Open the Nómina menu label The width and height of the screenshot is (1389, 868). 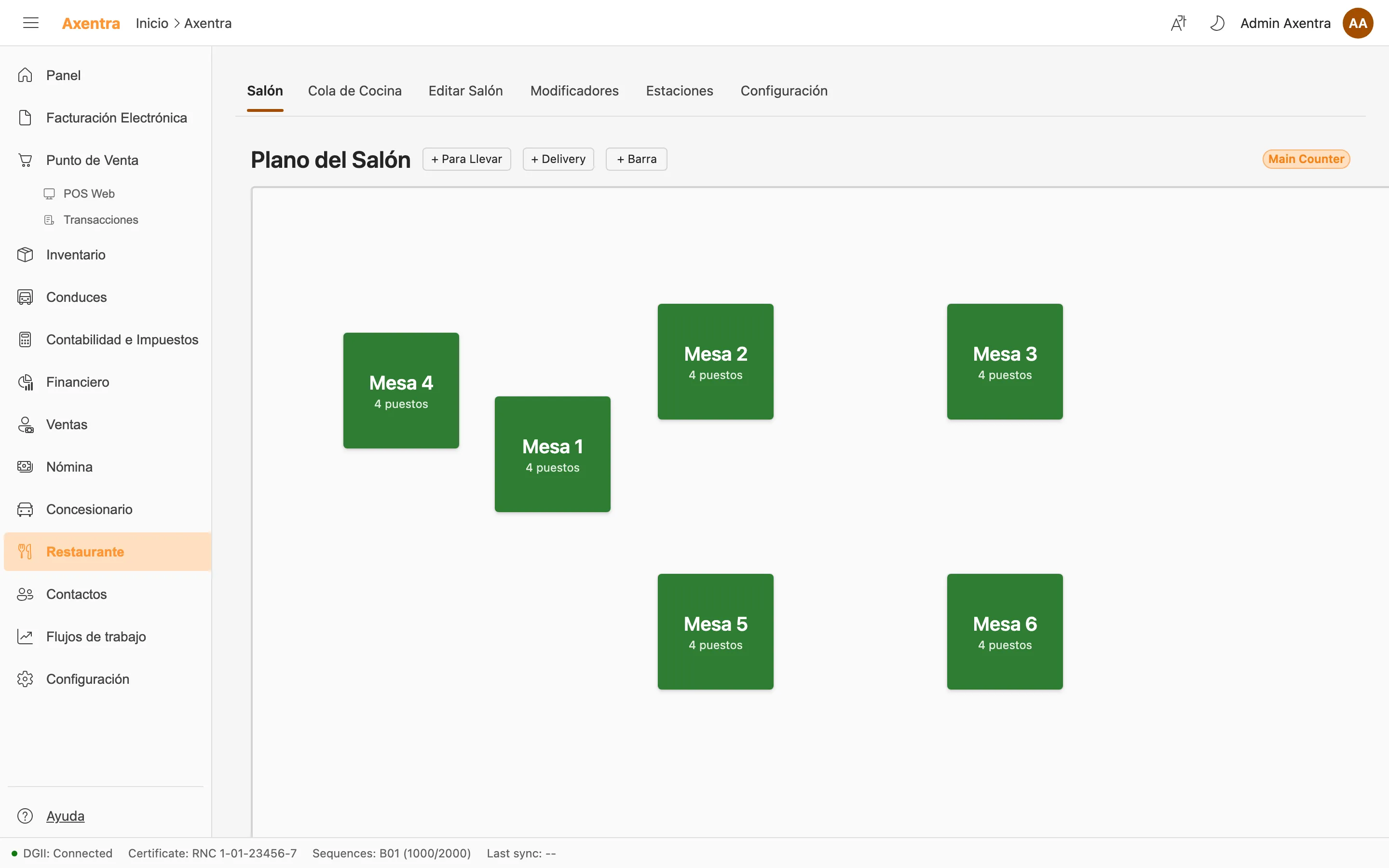click(x=69, y=467)
